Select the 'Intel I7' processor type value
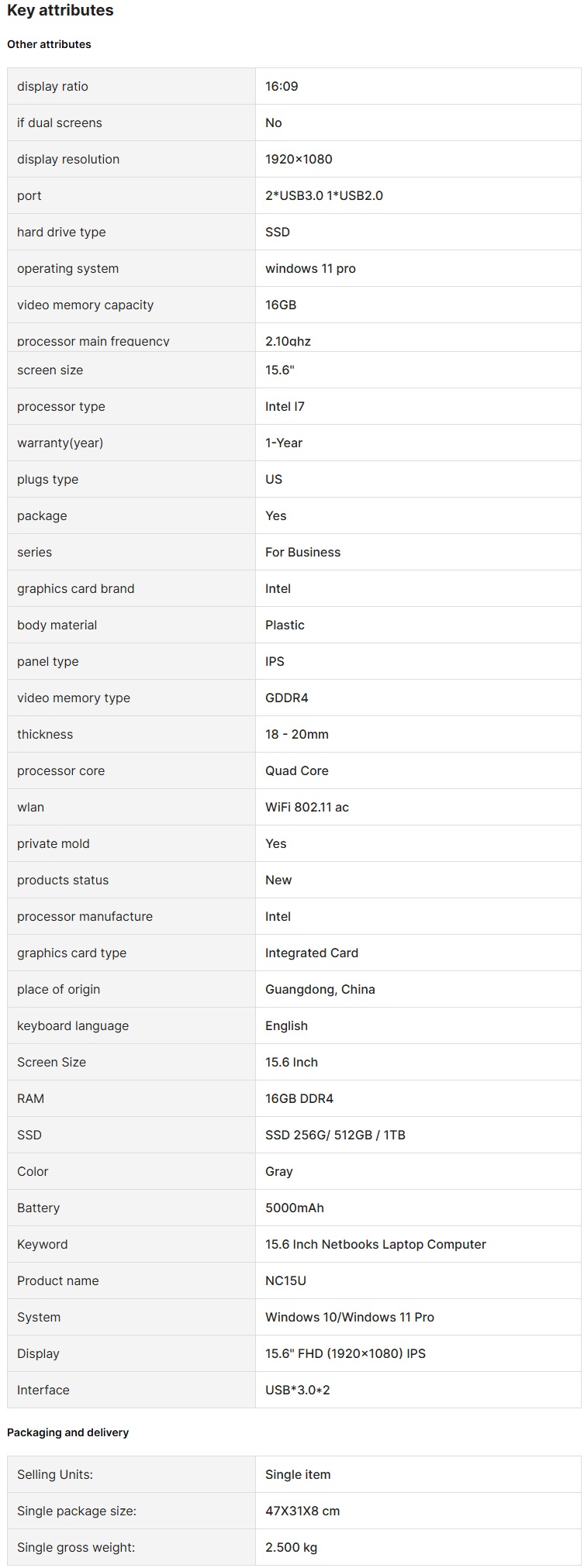 tap(285, 406)
